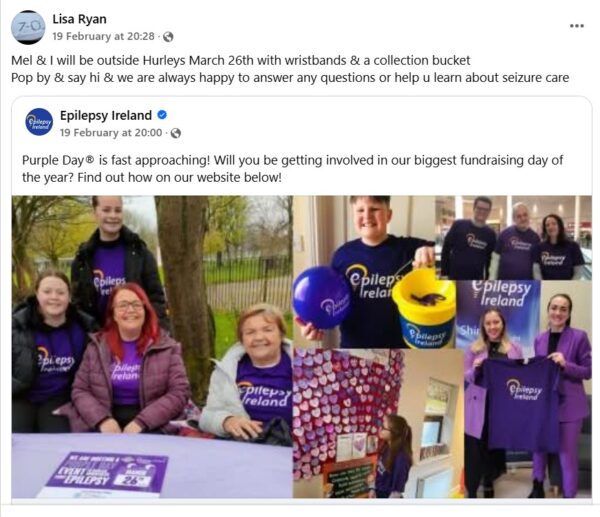Click the globe icon on the shared post
This screenshot has width=600, height=517.
(176, 133)
